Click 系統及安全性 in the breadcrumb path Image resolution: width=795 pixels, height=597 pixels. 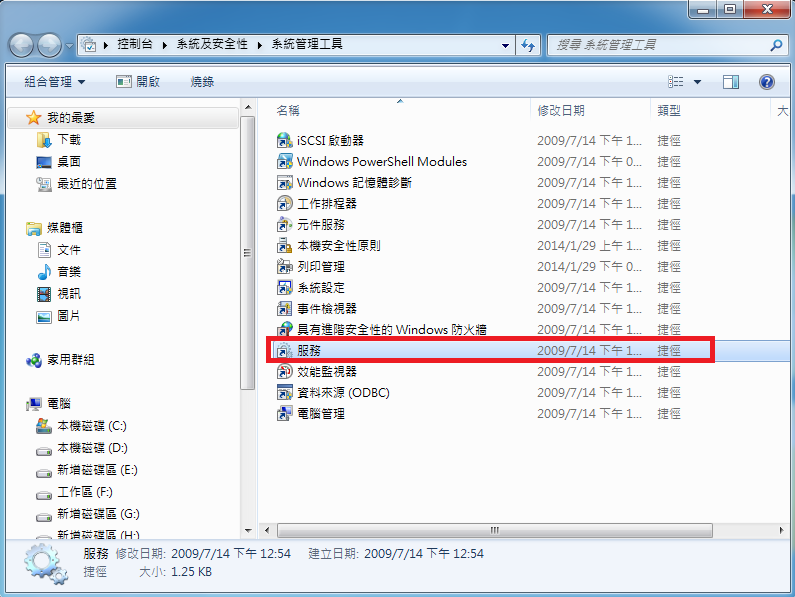tap(212, 45)
